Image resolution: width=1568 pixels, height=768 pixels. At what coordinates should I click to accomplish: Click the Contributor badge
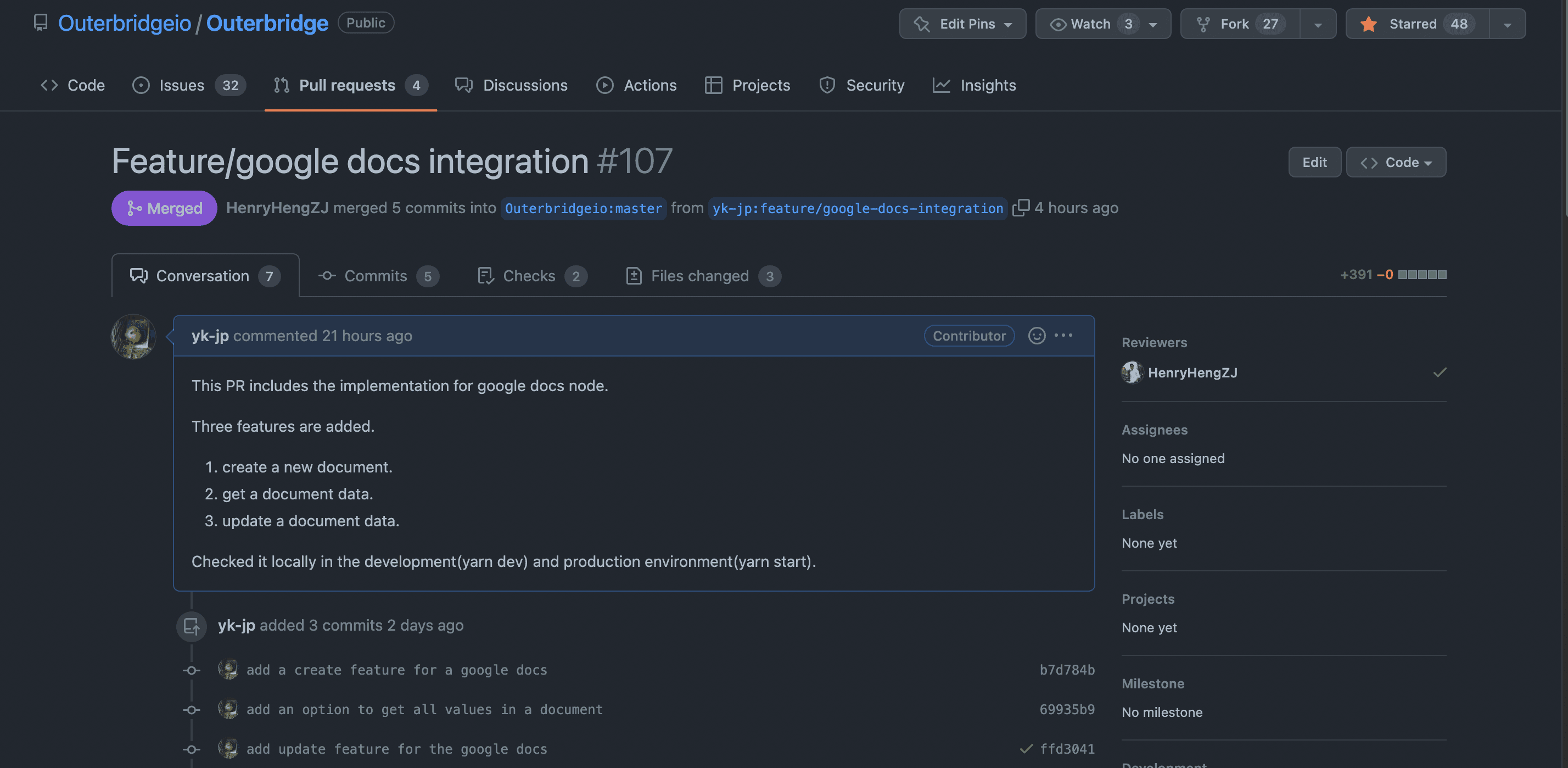[x=969, y=336]
